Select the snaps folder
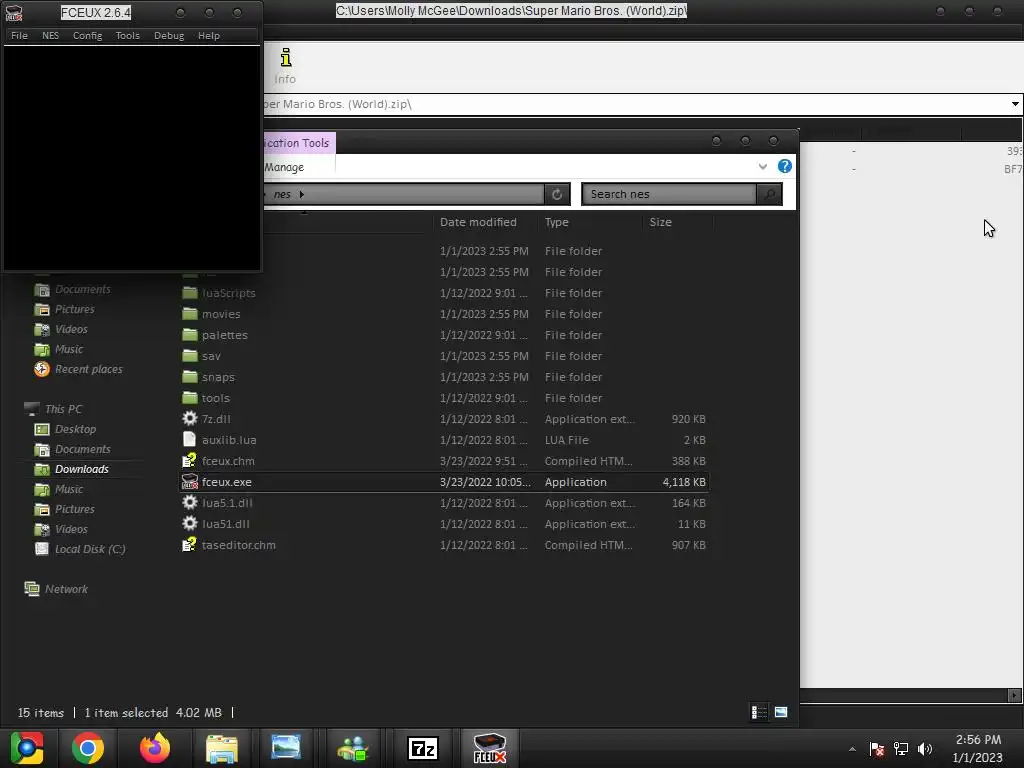Image resolution: width=1024 pixels, height=768 pixels. pos(218,377)
